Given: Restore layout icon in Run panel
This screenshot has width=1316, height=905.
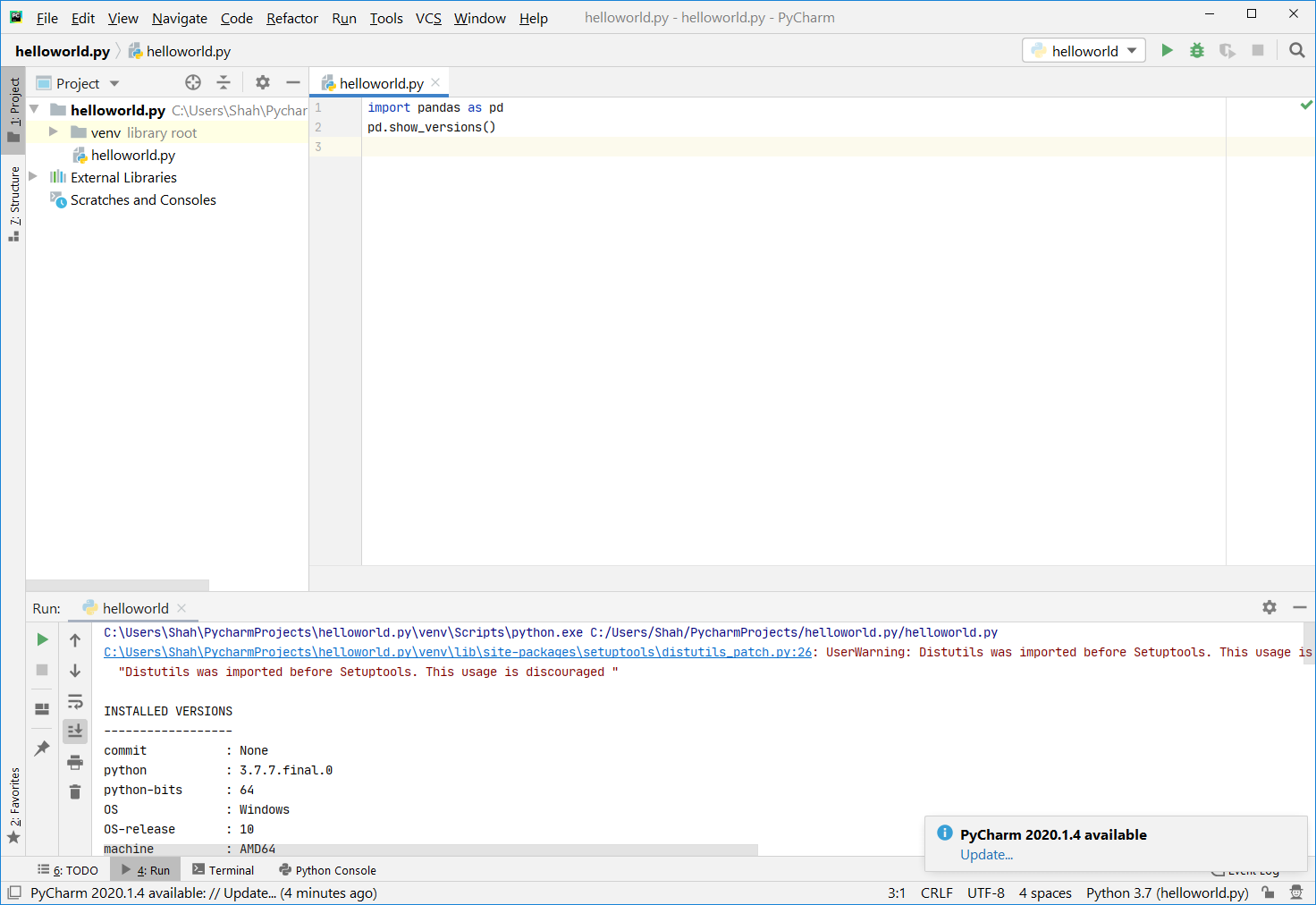Looking at the screenshot, I should pos(42,709).
